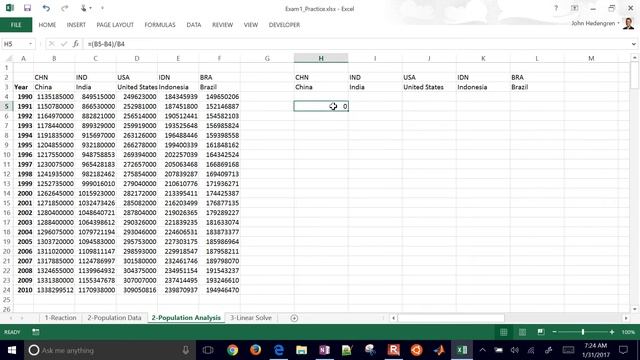Open the FORMULAS ribbon tab
This screenshot has height=360, width=640.
click(x=160, y=25)
